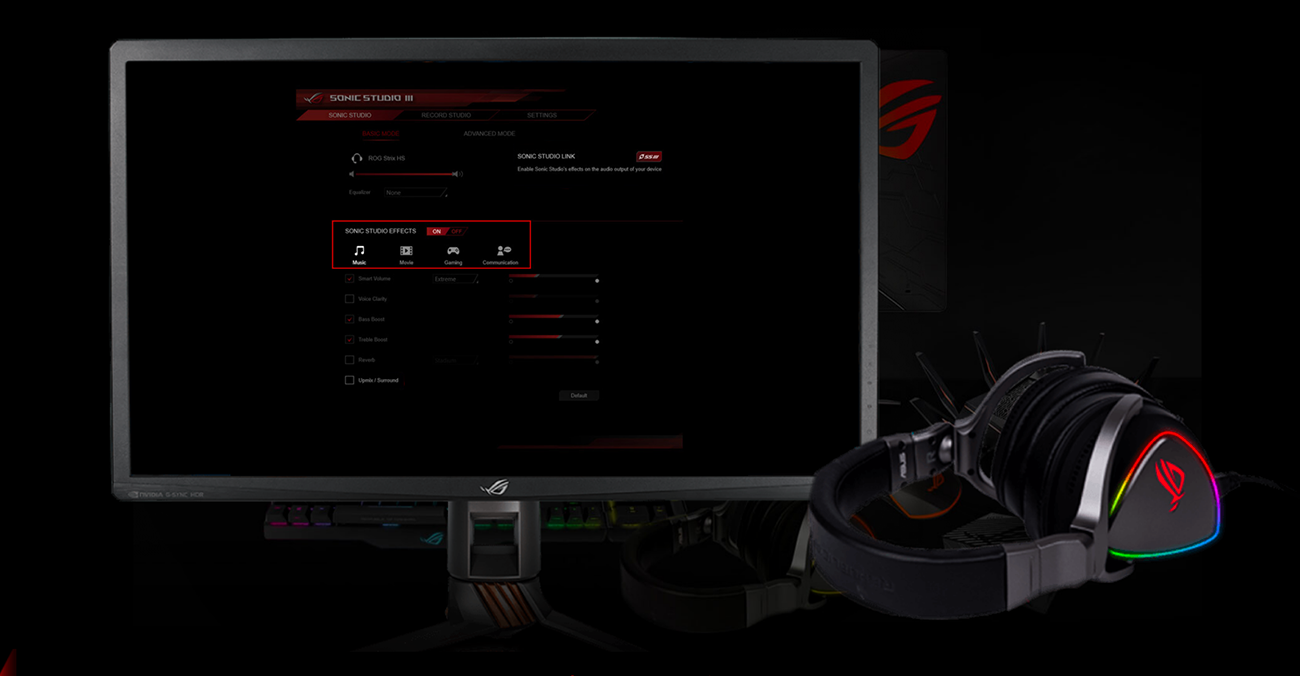This screenshot has width=1300, height=676.
Task: Click the "SONIC STUDIO EFFECTS" heading
Action: click(x=381, y=231)
